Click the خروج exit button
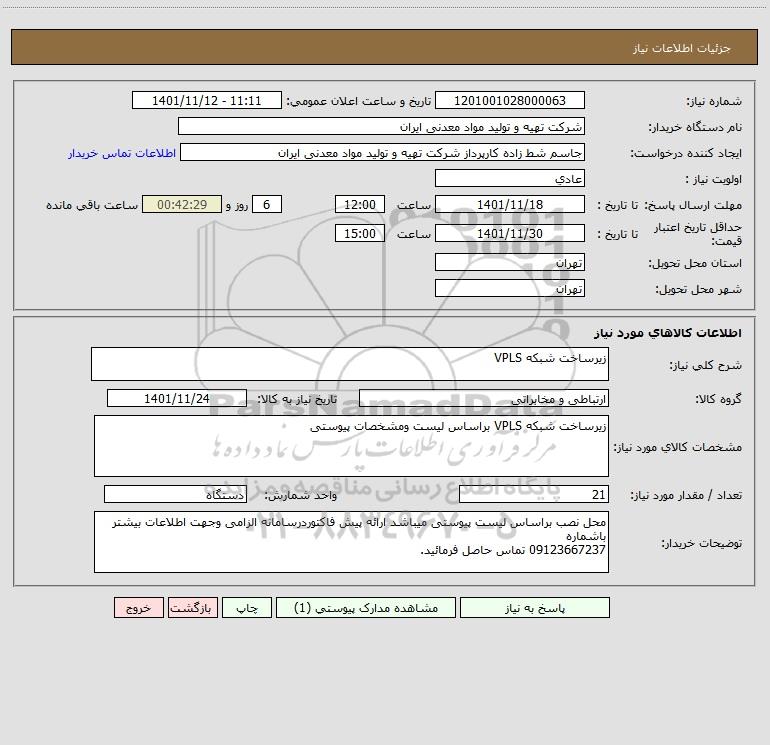 138,608
